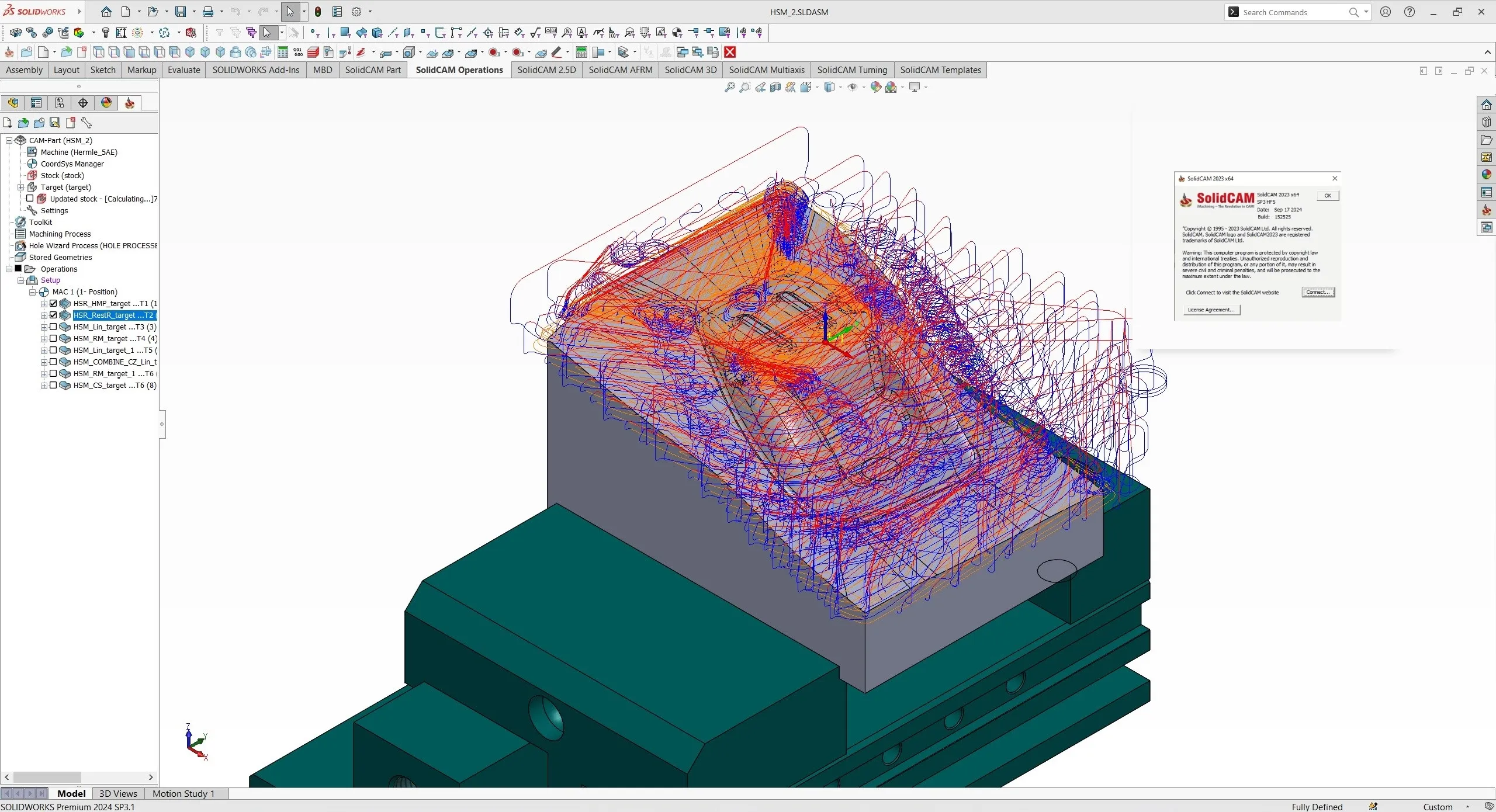Select the Stored Geometries tree item

[x=61, y=257]
